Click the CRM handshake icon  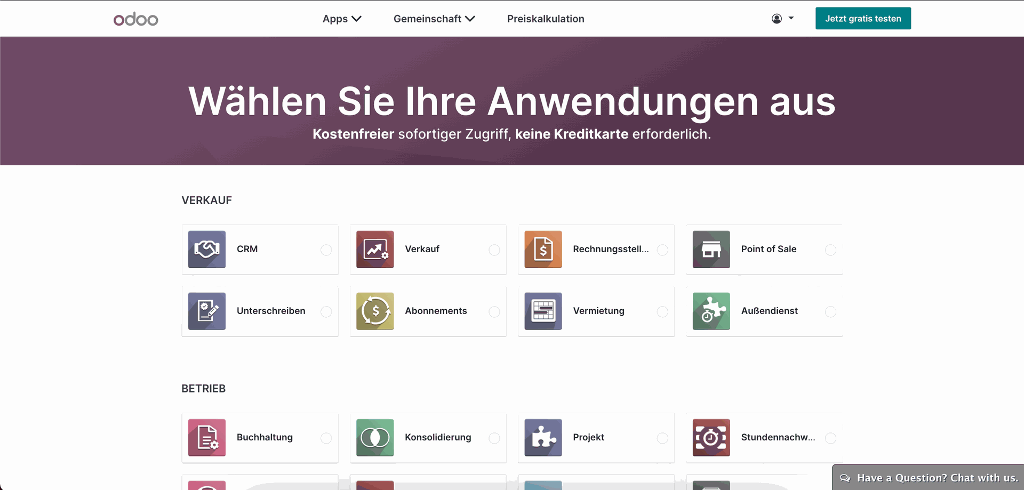pos(206,249)
